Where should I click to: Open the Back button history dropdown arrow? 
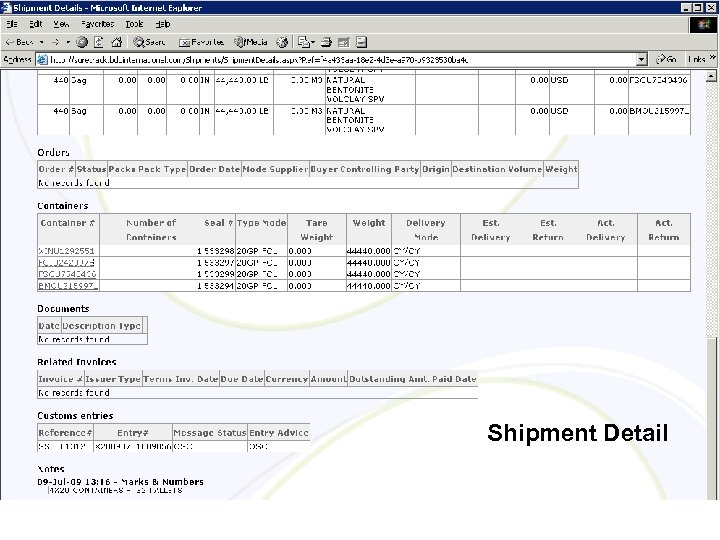[41, 42]
